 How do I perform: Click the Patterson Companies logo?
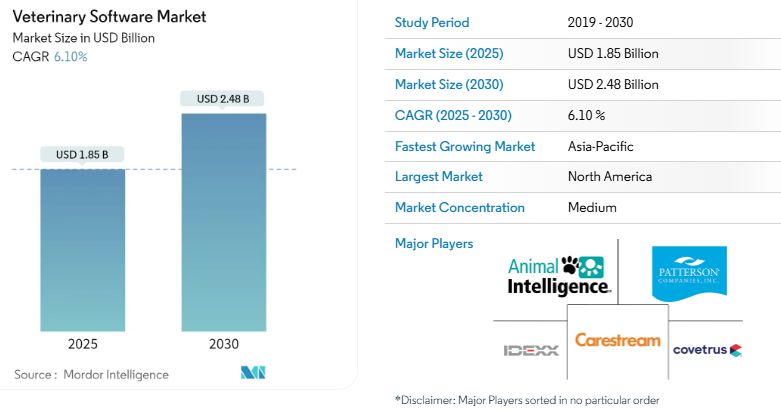(692, 271)
